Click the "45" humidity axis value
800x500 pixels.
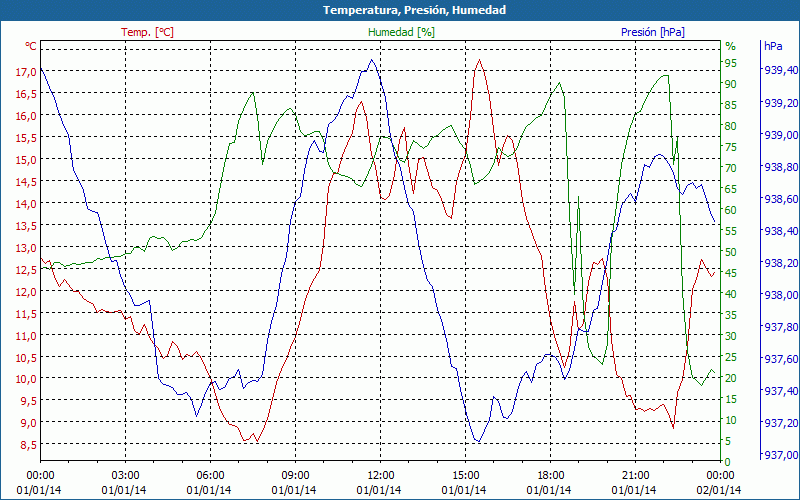tap(731, 273)
